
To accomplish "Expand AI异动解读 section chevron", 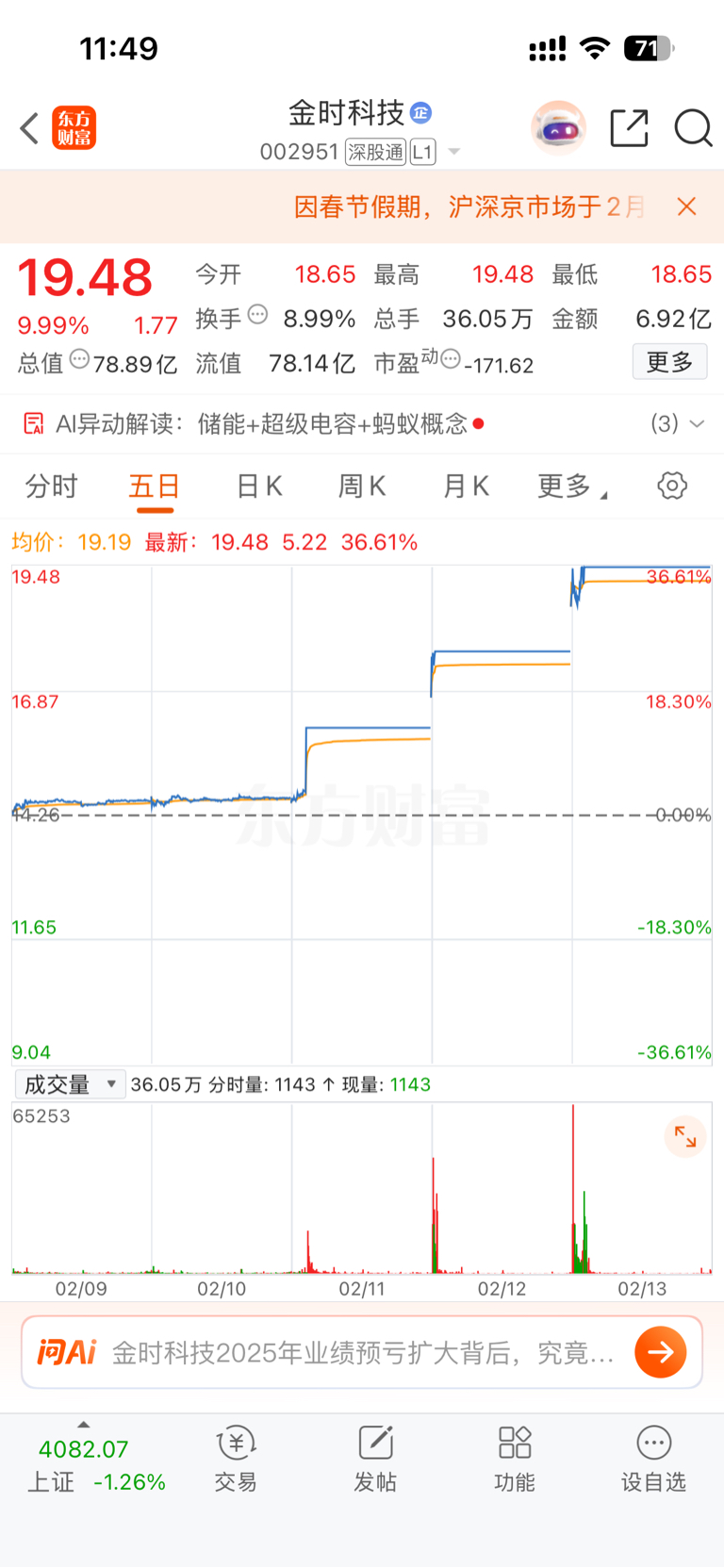I will point(698,424).
